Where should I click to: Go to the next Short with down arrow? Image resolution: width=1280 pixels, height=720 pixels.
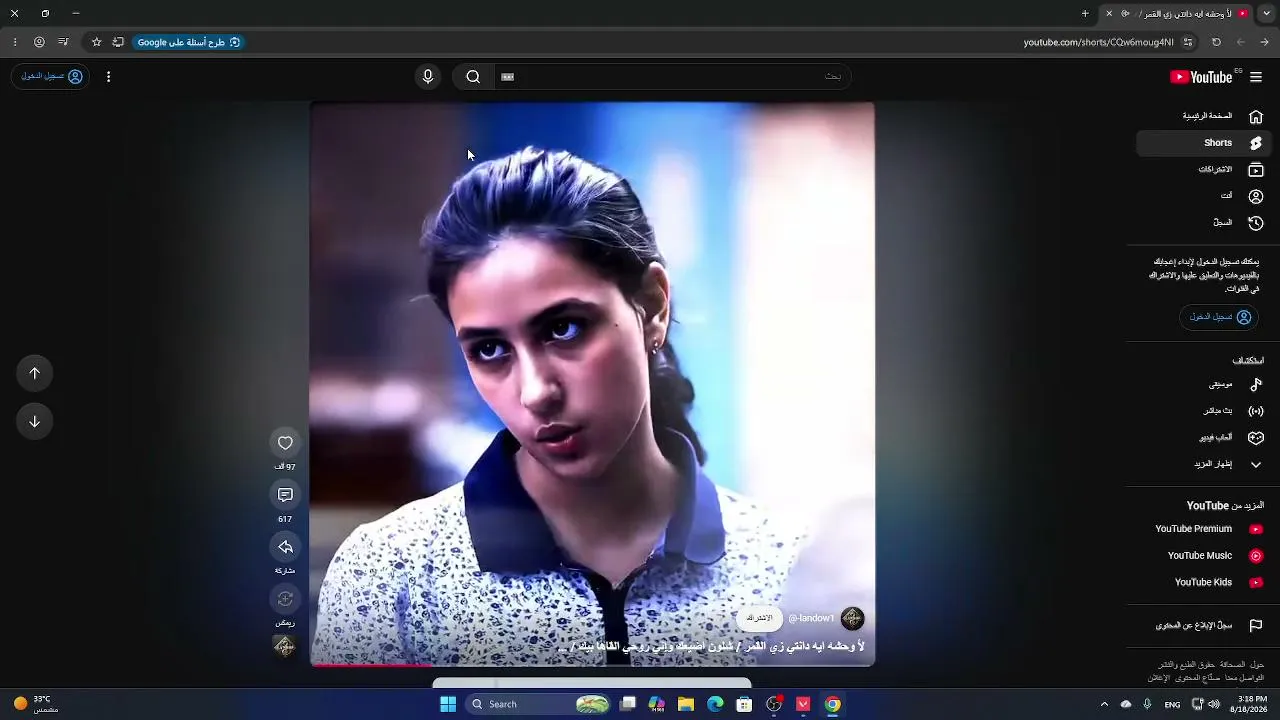point(35,421)
